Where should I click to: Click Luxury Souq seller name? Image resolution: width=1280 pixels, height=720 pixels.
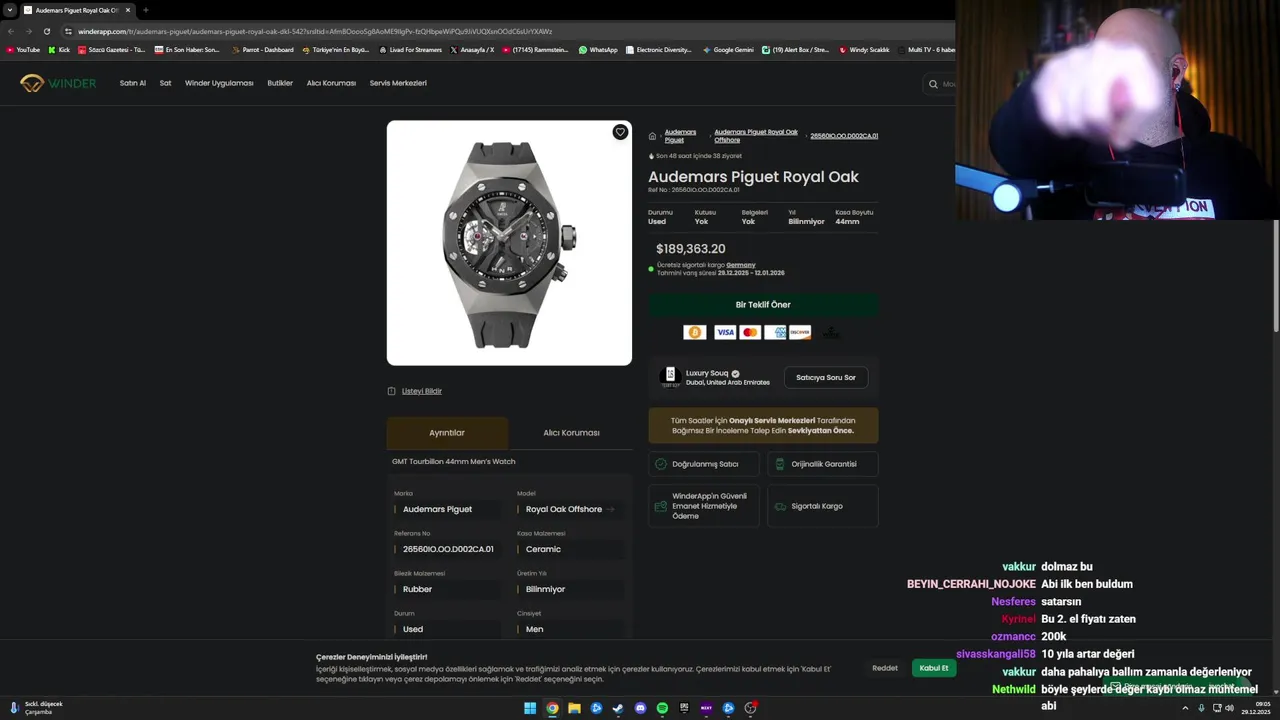point(707,373)
